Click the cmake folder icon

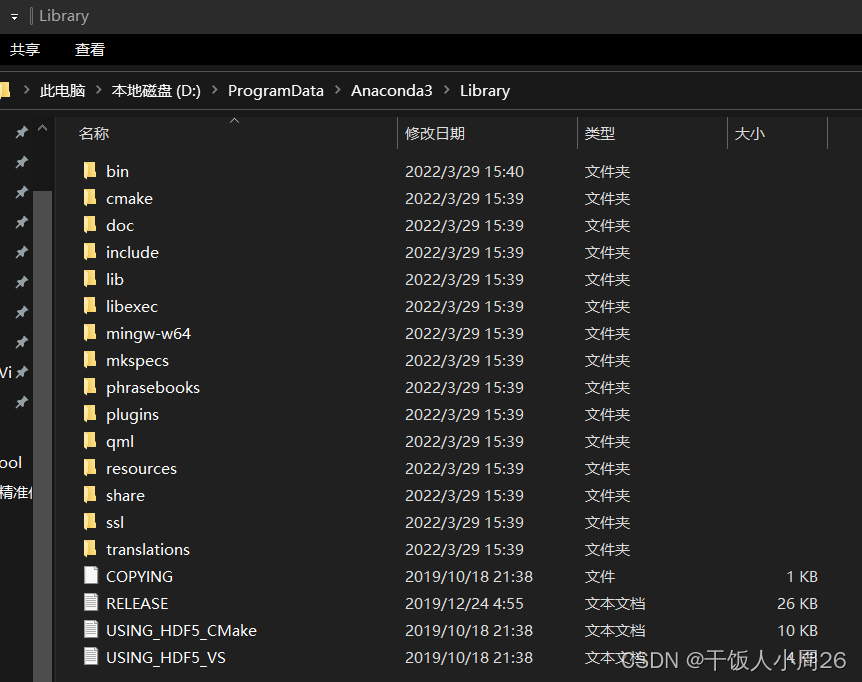click(90, 197)
